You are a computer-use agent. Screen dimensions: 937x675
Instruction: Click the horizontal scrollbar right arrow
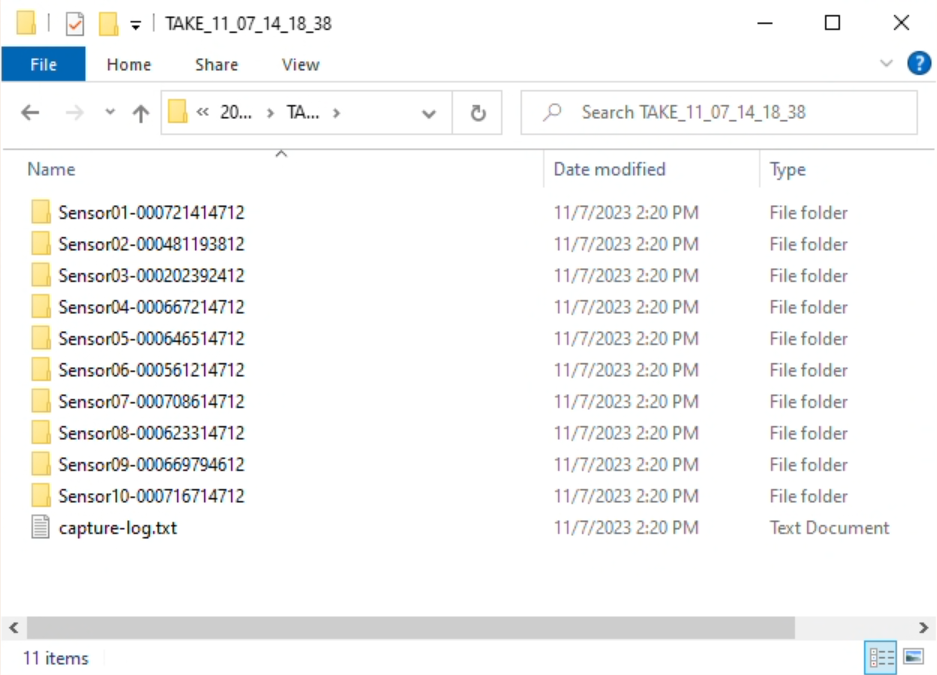(x=923, y=627)
